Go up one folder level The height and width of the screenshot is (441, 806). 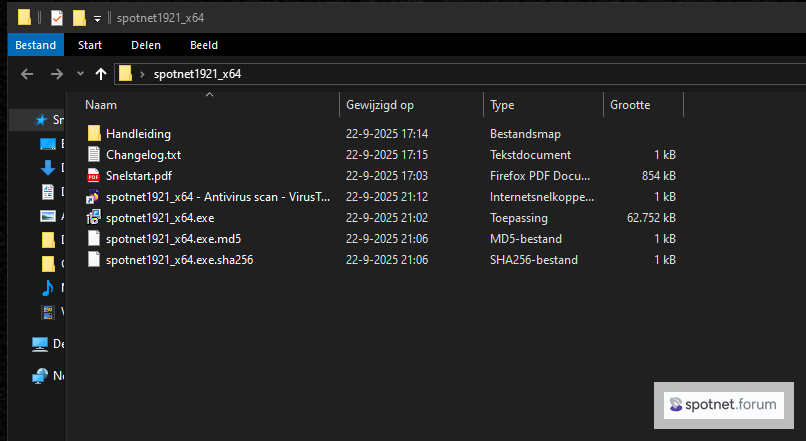click(x=101, y=74)
